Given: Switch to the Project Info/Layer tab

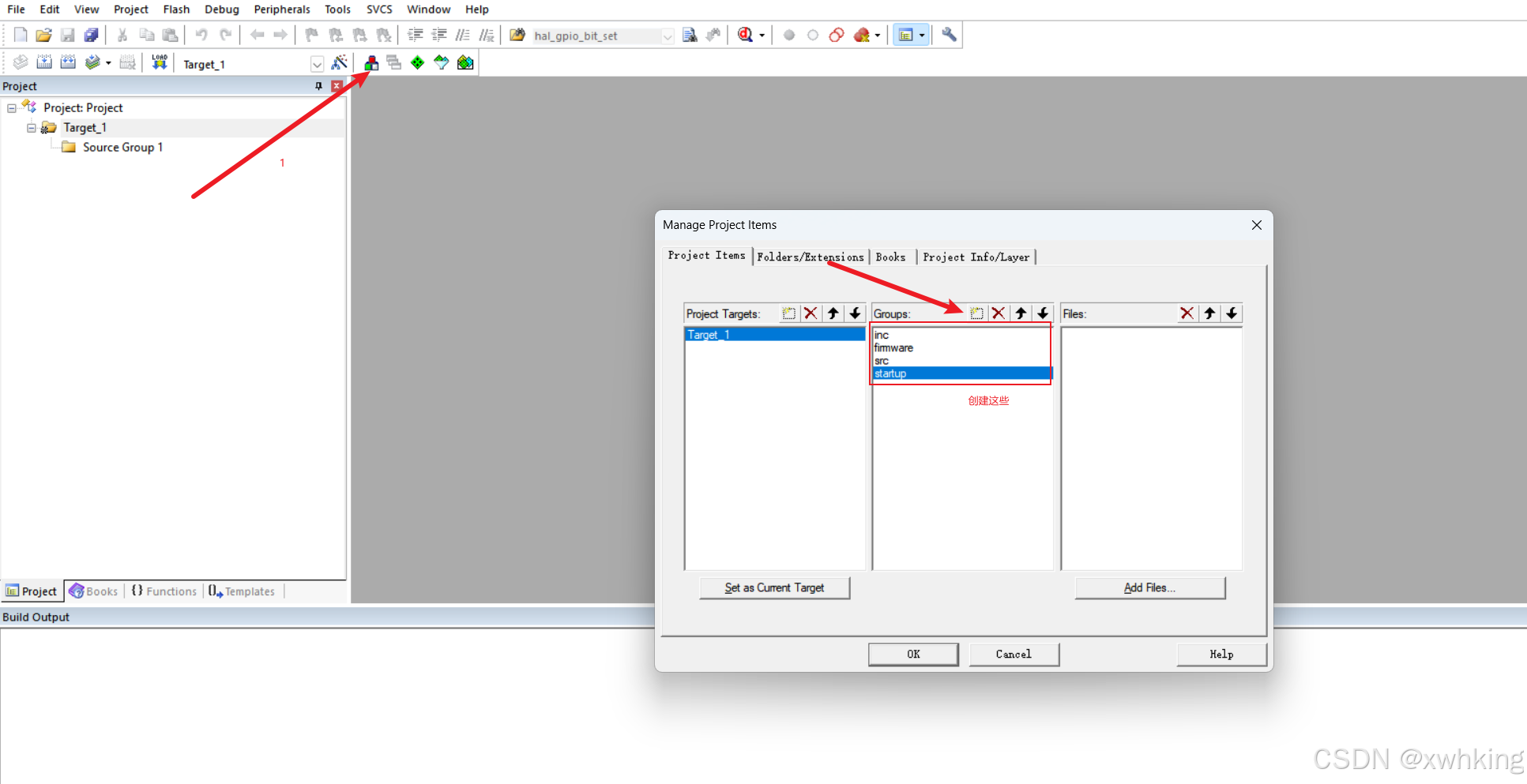Looking at the screenshot, I should 976,257.
